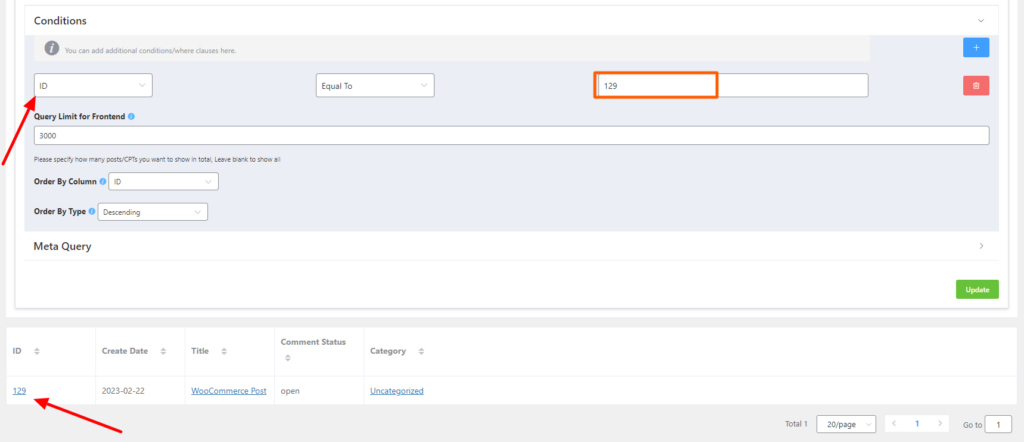Collapse the Conditions section
This screenshot has width=1024, height=442.
[981, 21]
